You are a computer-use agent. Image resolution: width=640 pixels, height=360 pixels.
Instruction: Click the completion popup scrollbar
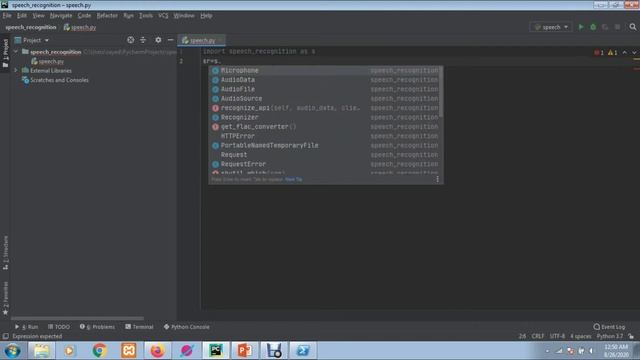click(441, 91)
